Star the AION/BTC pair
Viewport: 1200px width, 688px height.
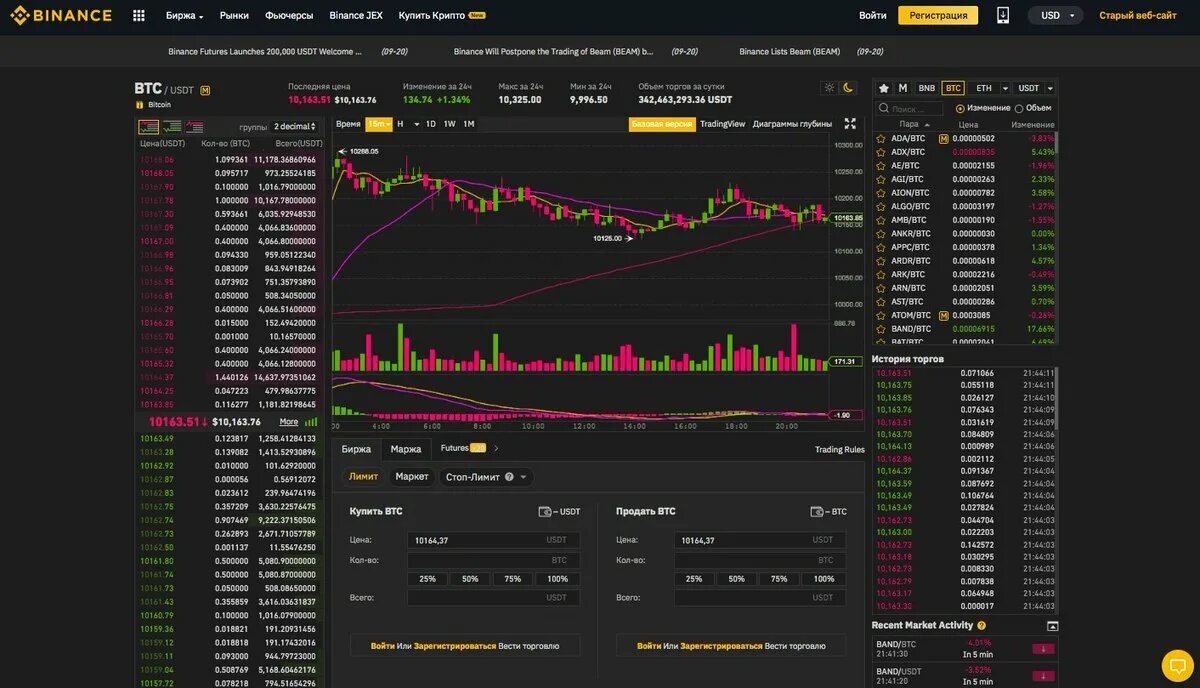pyautogui.click(x=881, y=193)
